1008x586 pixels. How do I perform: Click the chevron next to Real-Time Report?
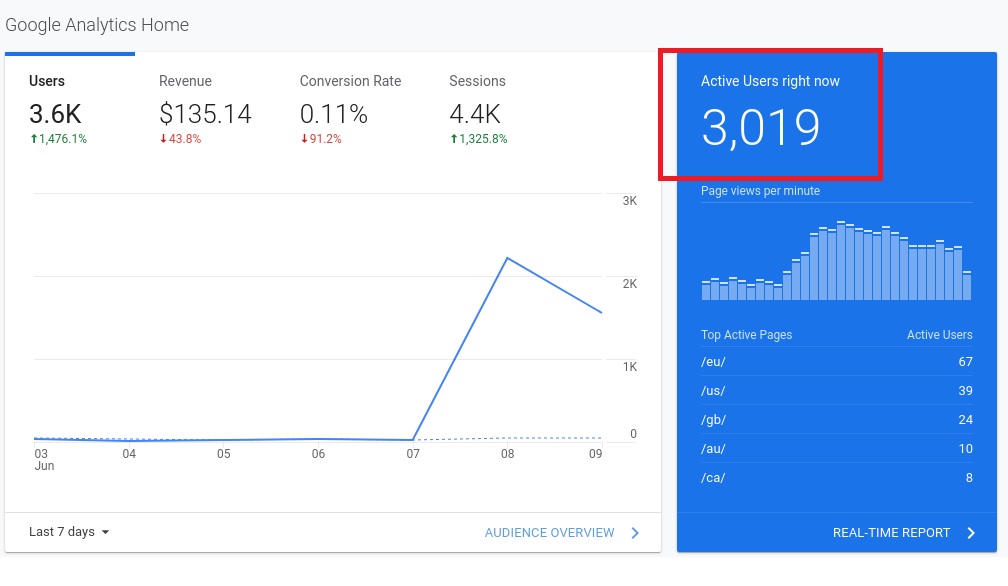[971, 533]
